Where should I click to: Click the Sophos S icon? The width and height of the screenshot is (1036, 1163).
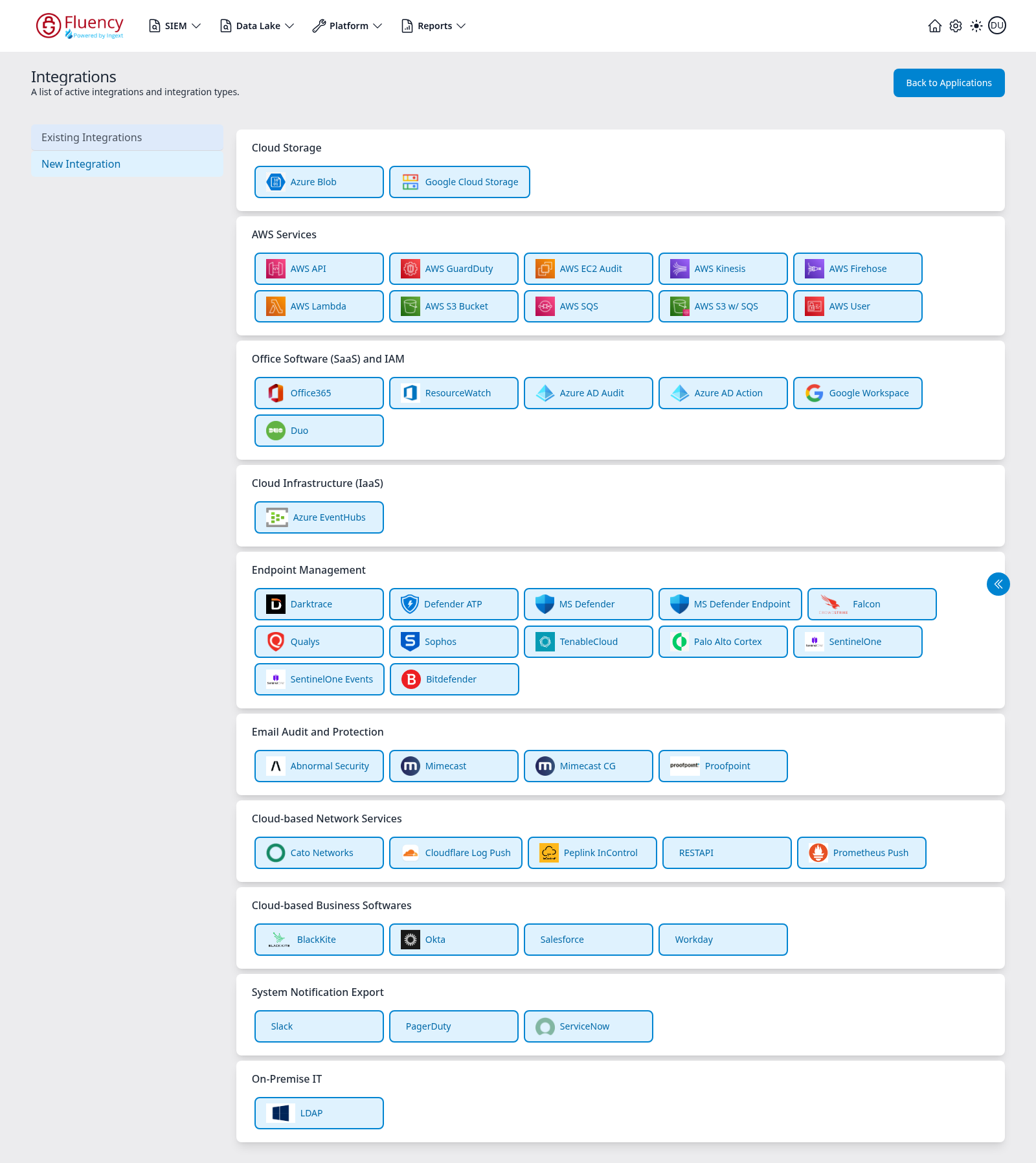tap(410, 642)
